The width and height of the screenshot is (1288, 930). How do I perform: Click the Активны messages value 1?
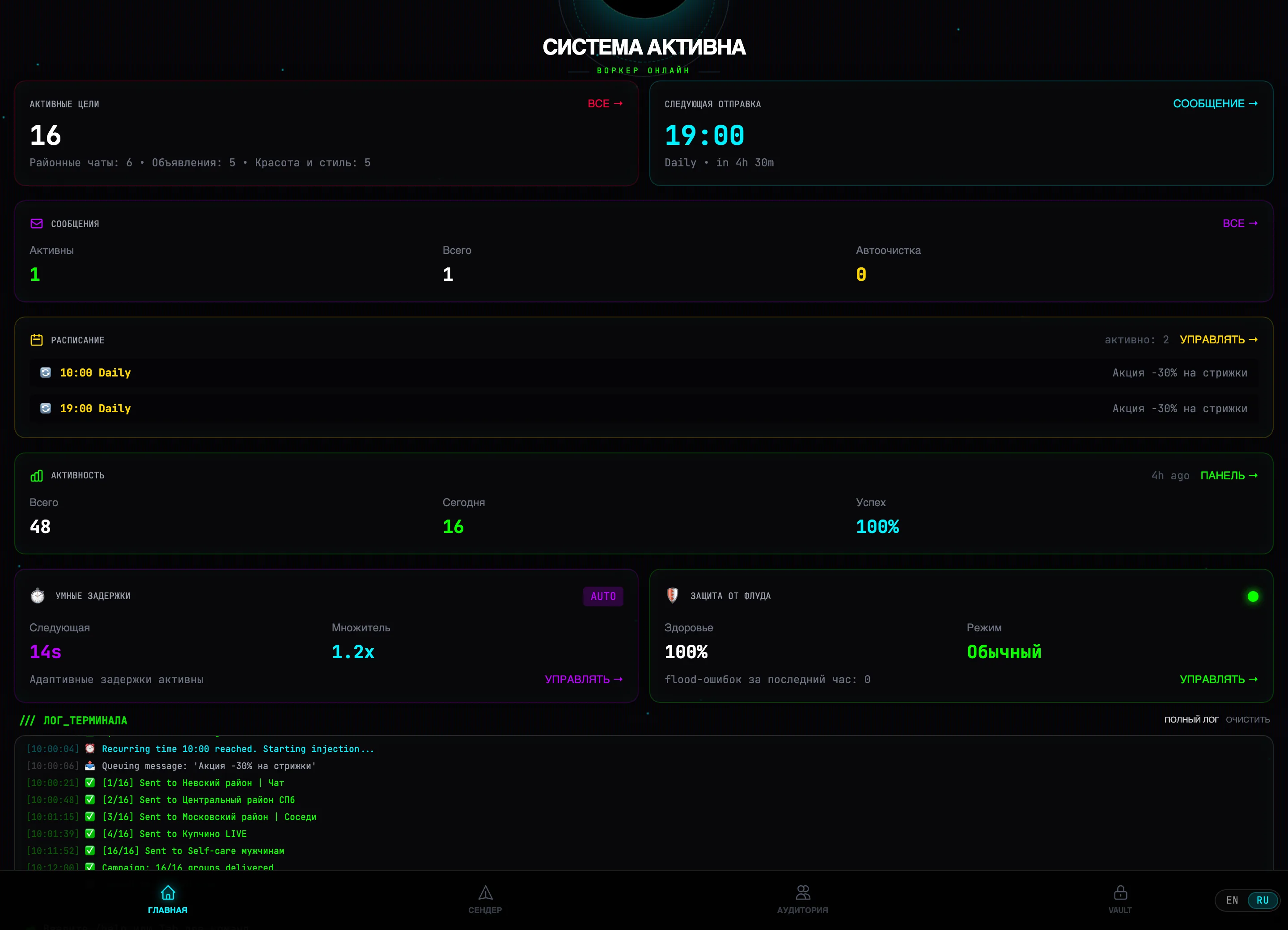click(34, 275)
